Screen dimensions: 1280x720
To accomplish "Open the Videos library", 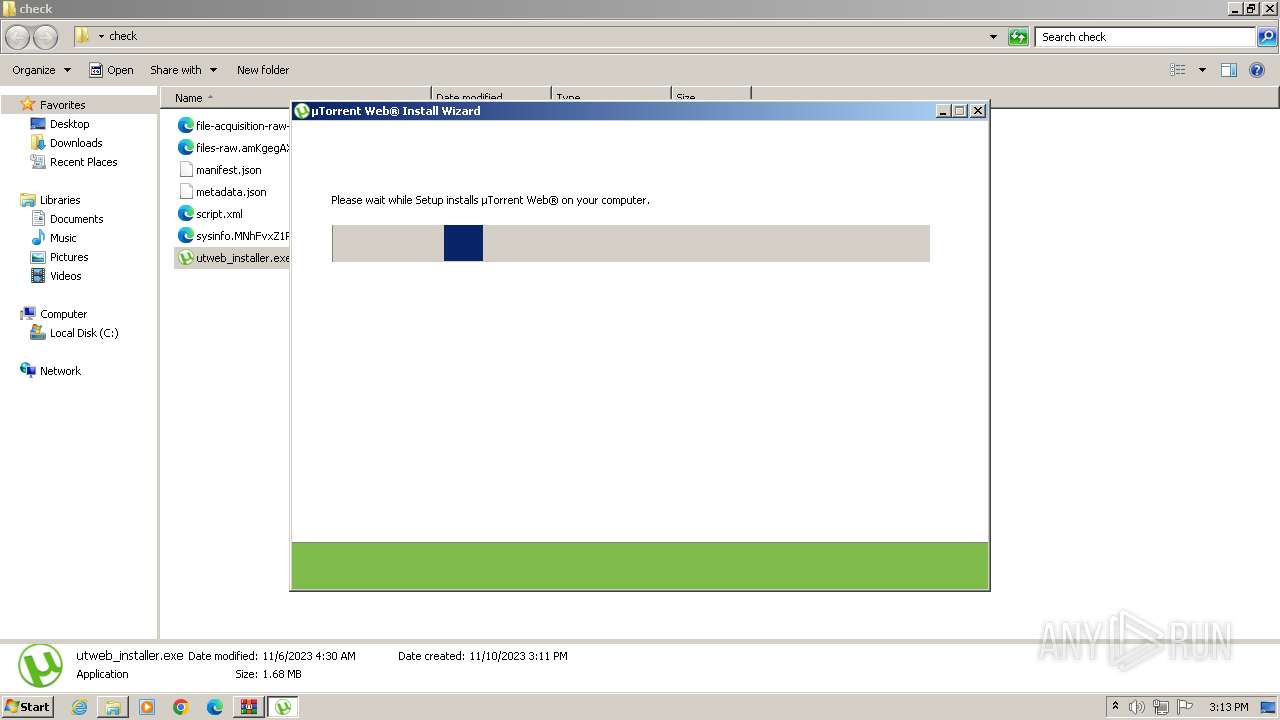I will click(66, 276).
